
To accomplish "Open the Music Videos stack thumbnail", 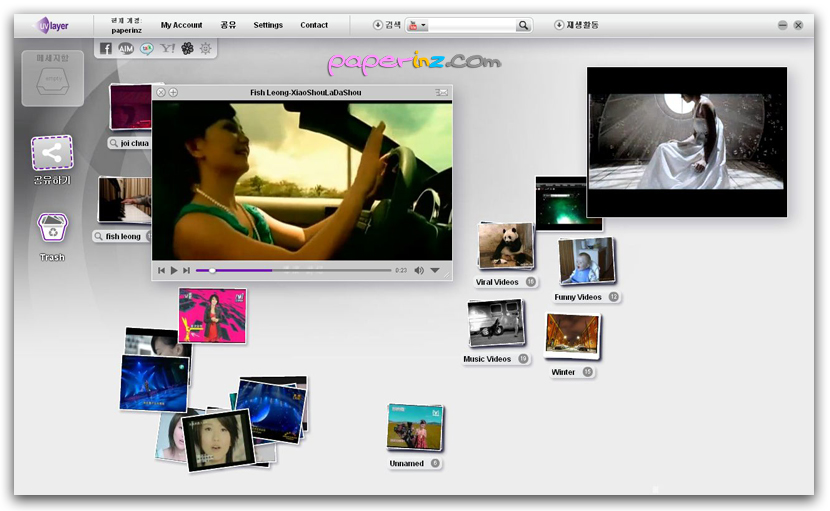I will pyautogui.click(x=496, y=323).
